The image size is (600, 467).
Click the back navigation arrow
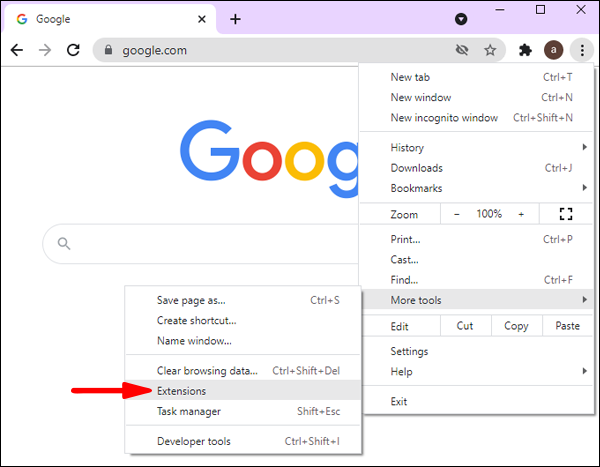click(x=17, y=50)
